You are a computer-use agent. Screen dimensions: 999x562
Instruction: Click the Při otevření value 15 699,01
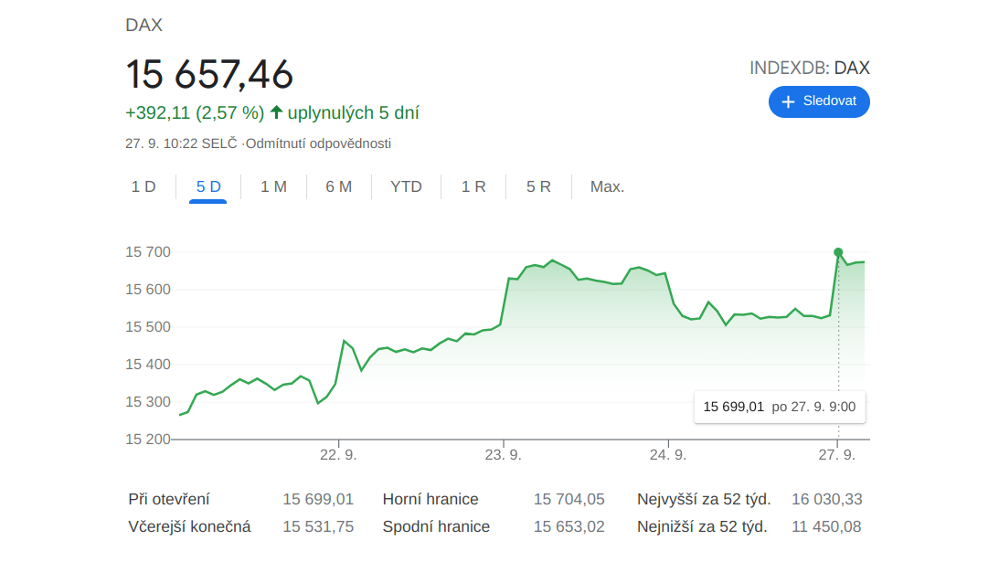tap(318, 499)
